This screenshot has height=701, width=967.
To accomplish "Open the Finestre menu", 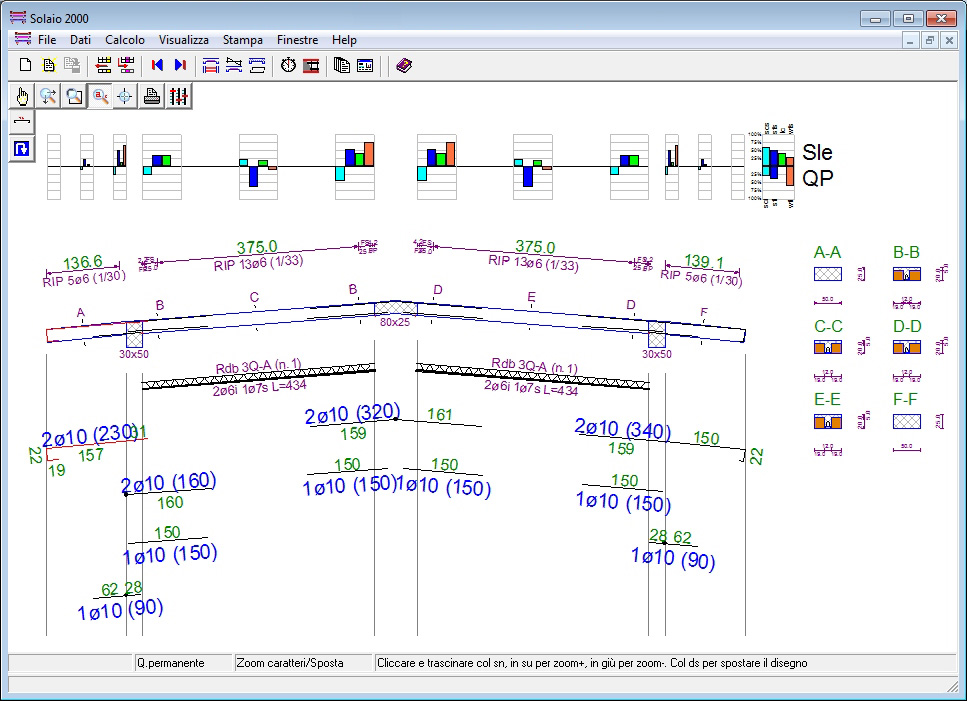I will [297, 40].
